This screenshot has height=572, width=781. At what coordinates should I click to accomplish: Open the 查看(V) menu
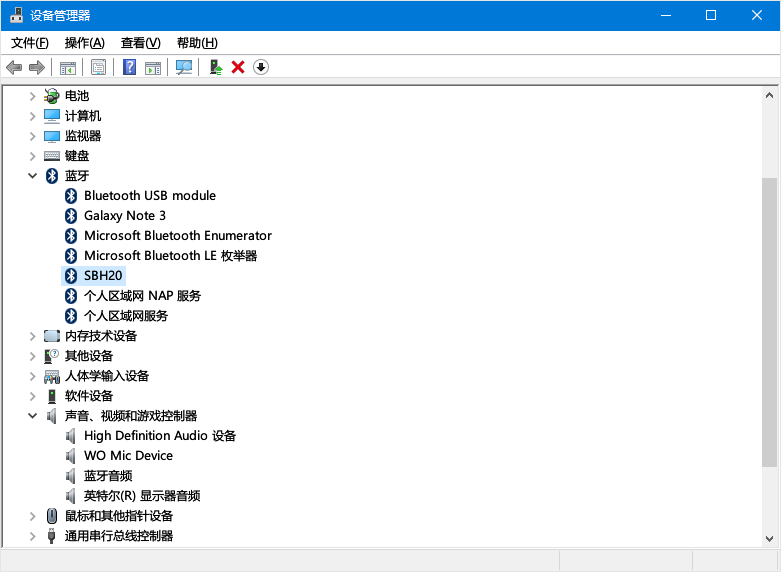140,43
